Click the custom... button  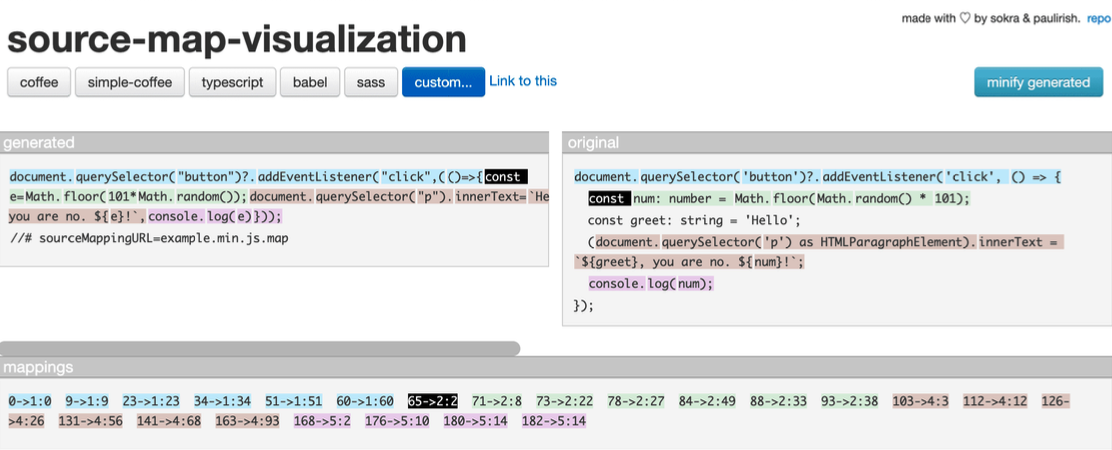pos(443,82)
